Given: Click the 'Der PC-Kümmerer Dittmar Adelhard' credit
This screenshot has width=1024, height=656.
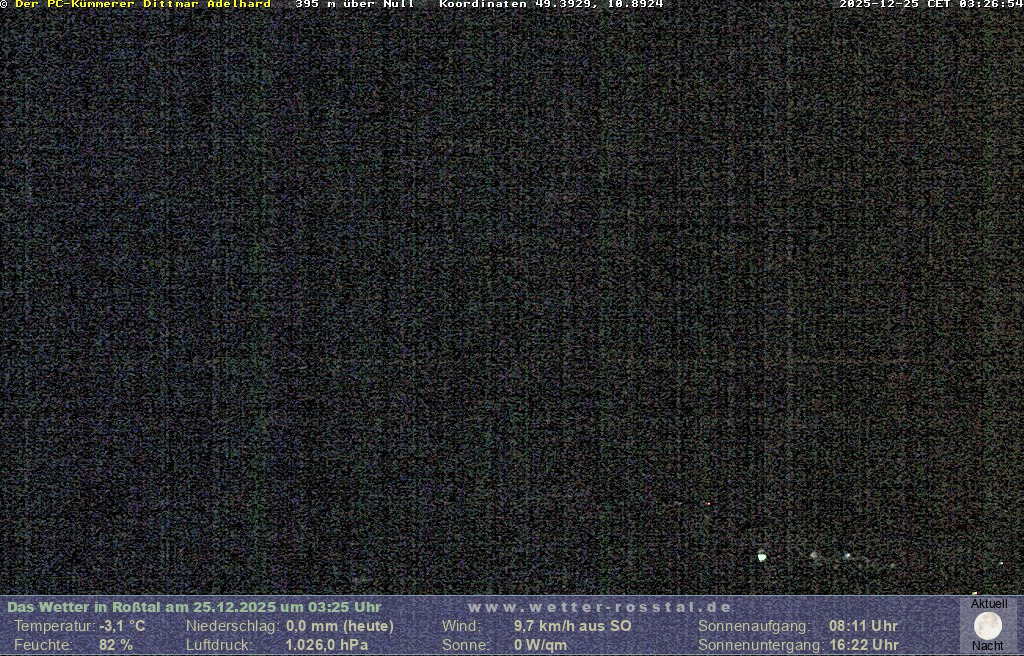Looking at the screenshot, I should click(142, 5).
